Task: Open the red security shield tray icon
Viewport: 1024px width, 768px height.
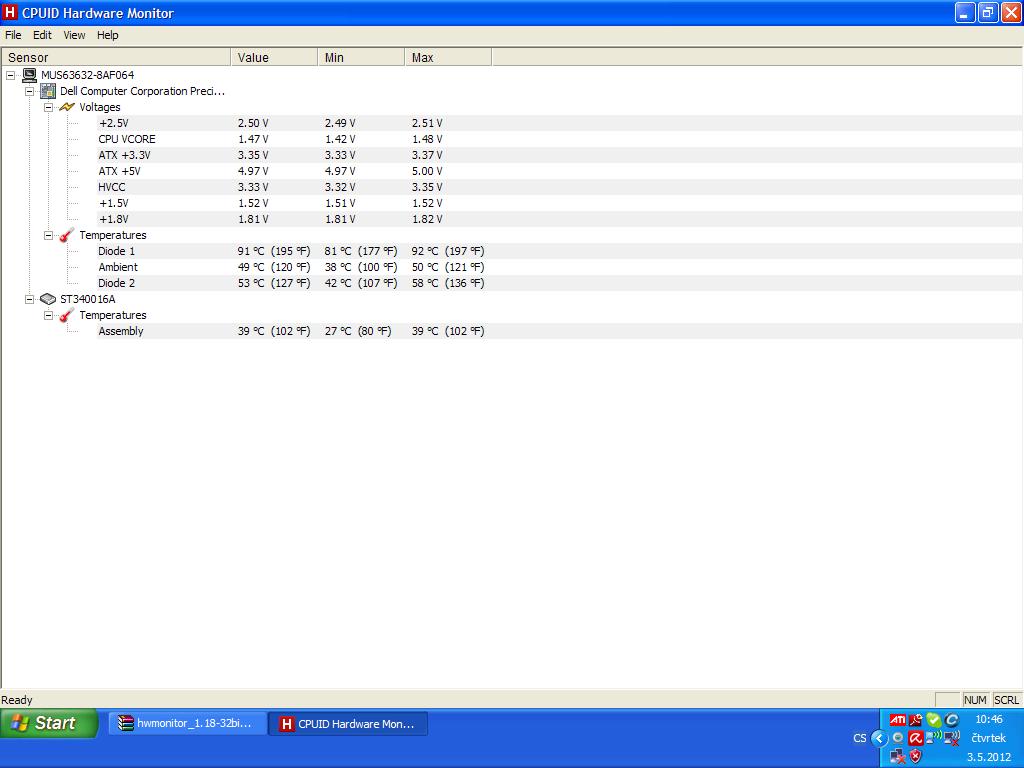Action: [x=916, y=756]
